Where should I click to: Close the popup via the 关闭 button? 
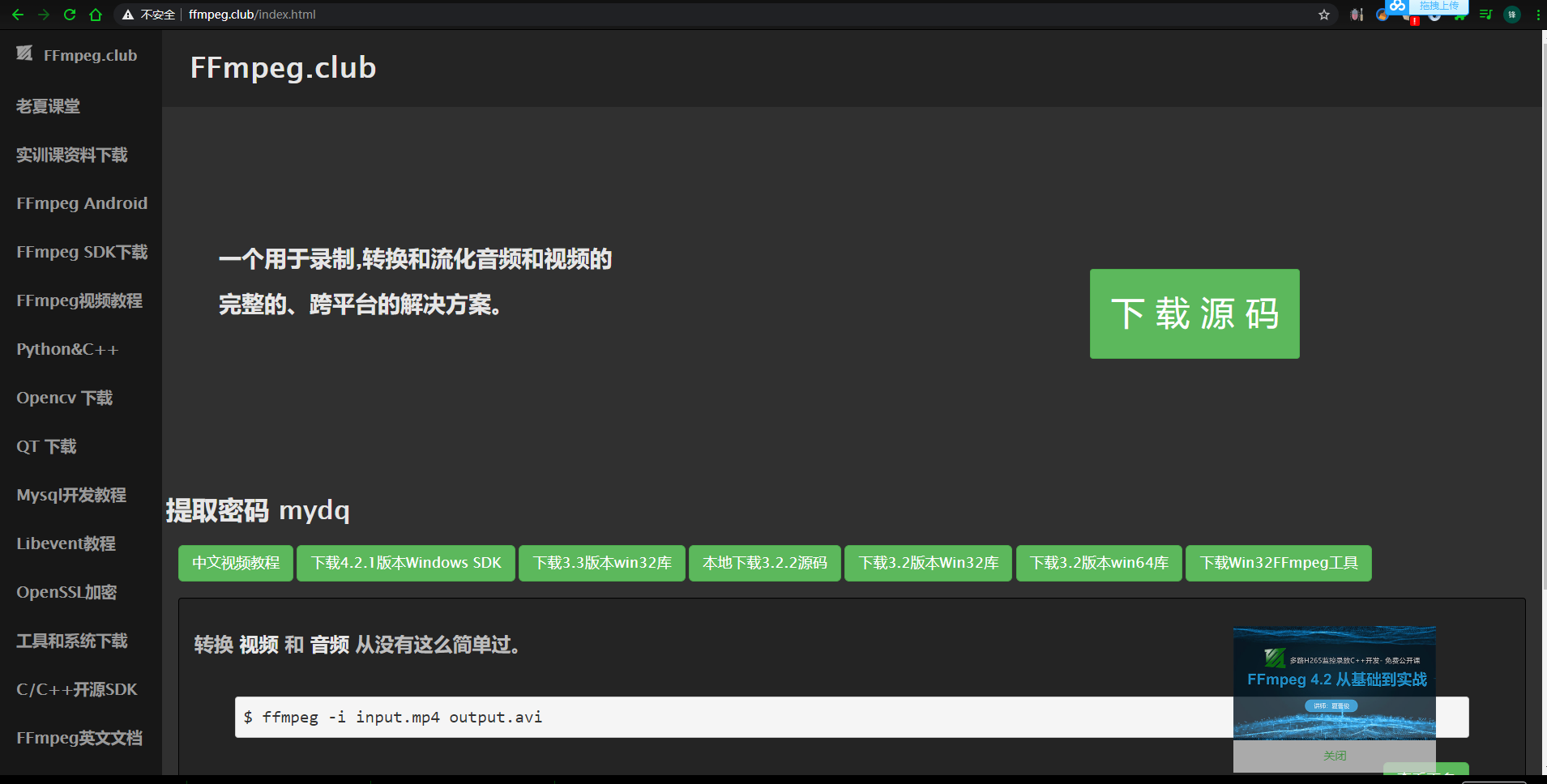pos(1334,755)
